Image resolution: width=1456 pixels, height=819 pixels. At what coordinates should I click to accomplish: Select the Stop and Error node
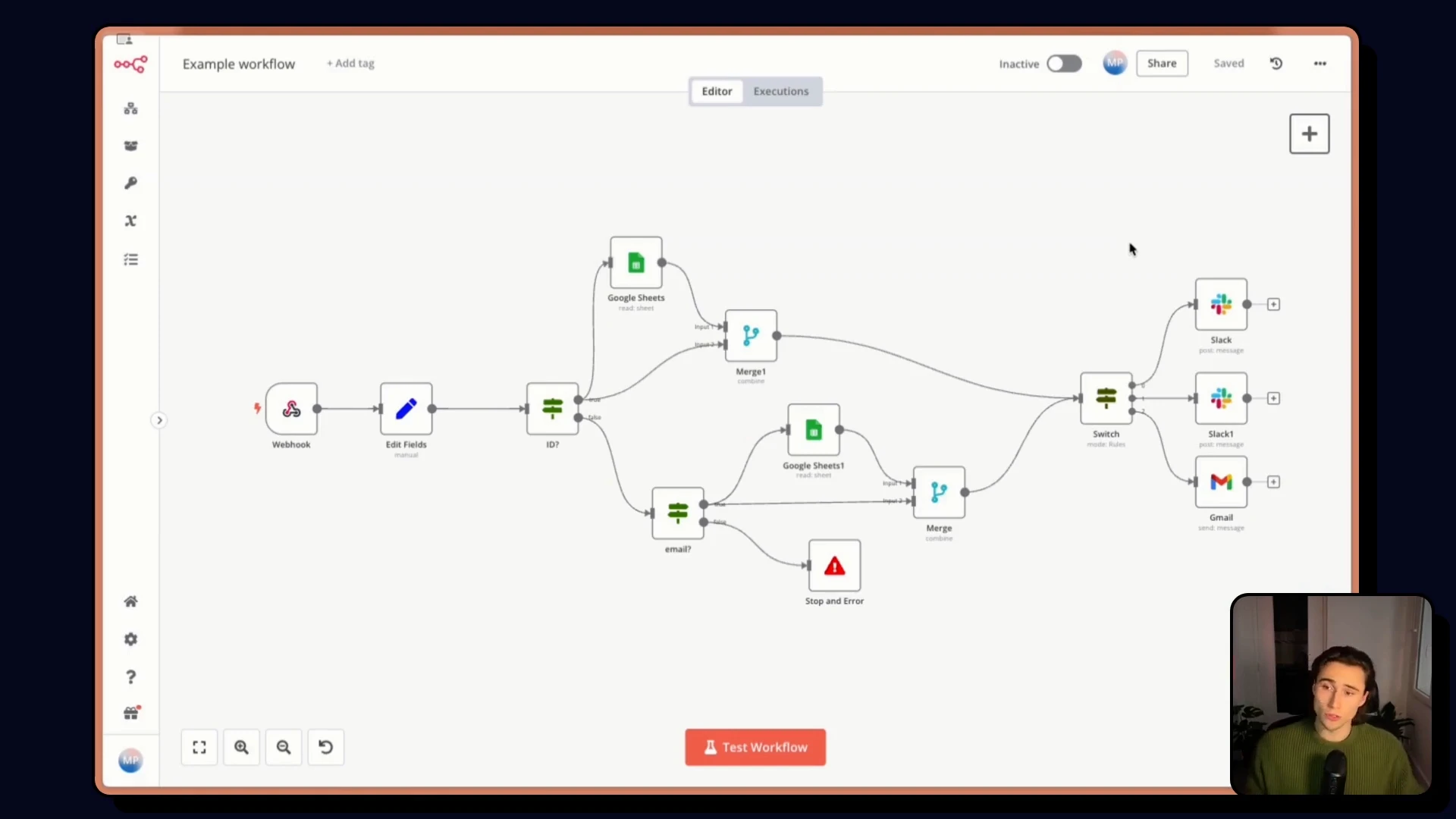point(835,566)
